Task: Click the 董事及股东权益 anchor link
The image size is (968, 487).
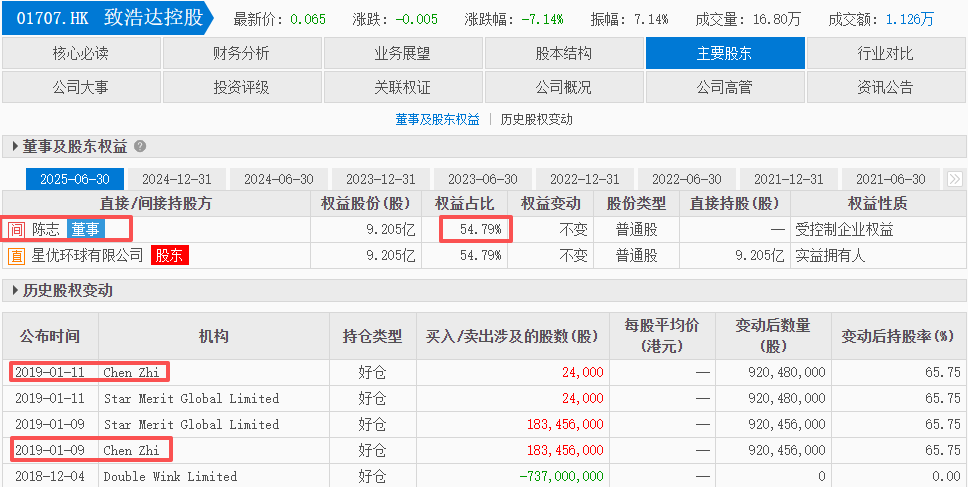Action: pos(437,119)
